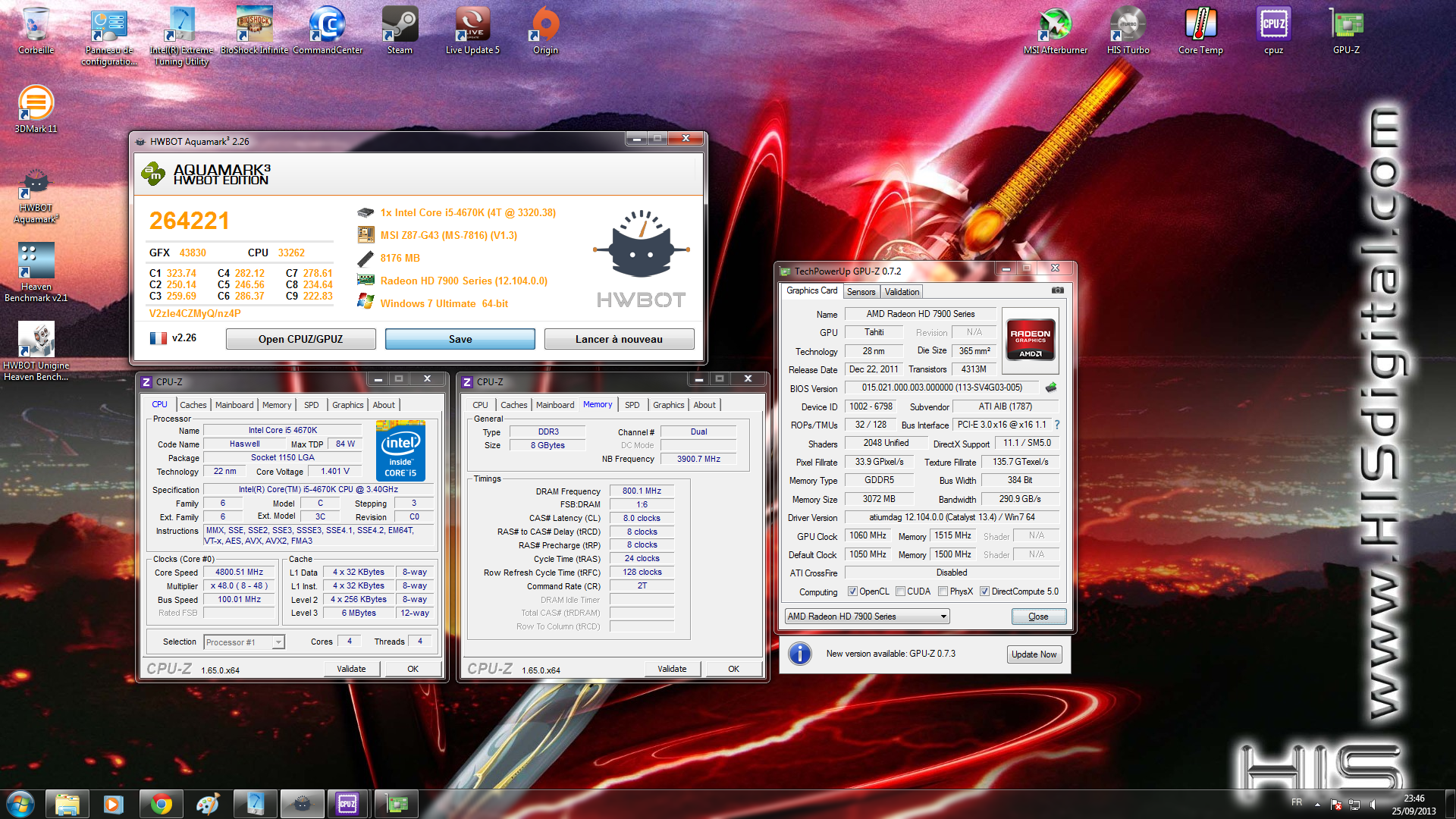1456x819 pixels.
Task: Click Validate in right CPU-Z window
Action: [x=672, y=669]
